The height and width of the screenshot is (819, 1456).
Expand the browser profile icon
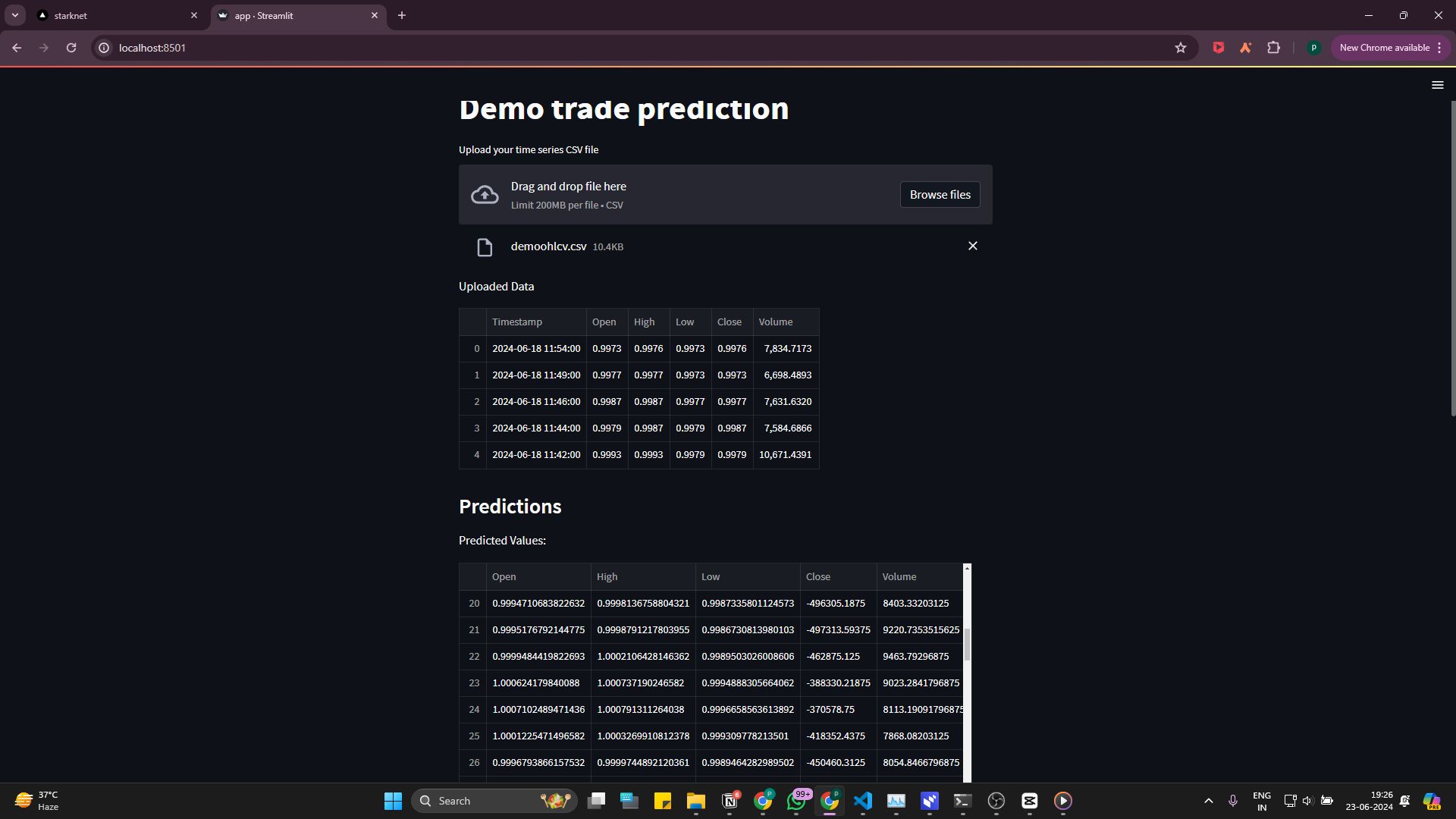[x=1314, y=47]
